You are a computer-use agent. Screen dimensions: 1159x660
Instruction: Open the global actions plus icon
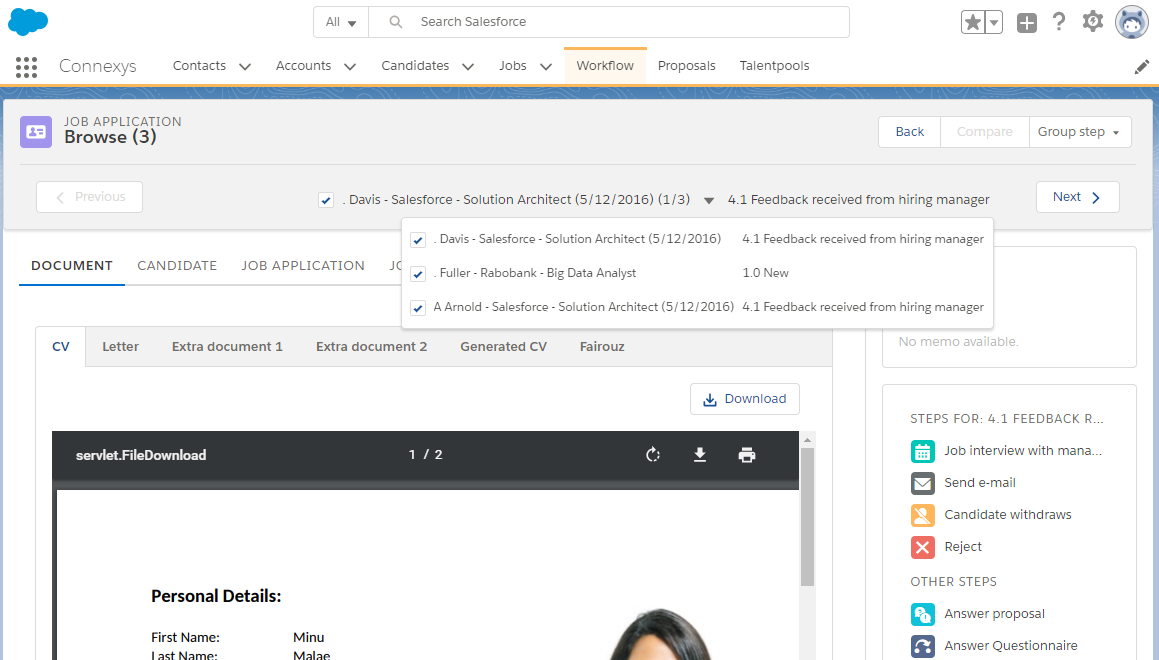[x=1027, y=23]
